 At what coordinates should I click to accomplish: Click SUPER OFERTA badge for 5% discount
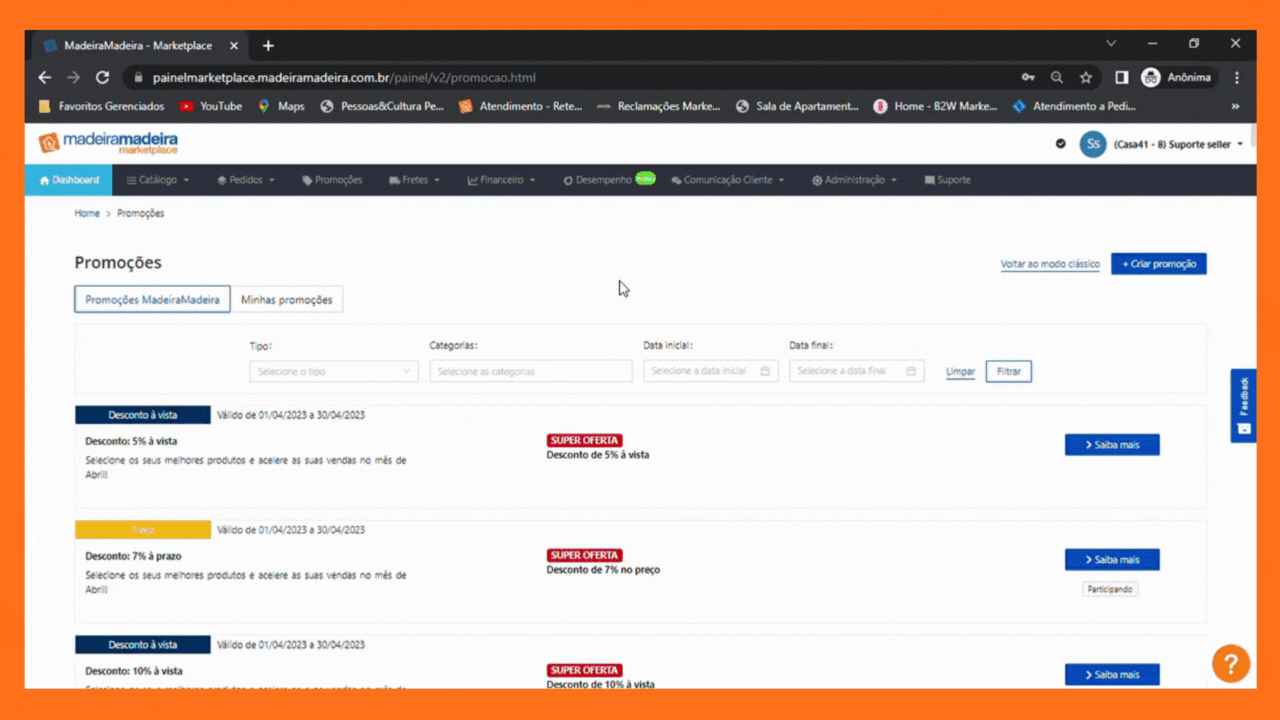[585, 440]
